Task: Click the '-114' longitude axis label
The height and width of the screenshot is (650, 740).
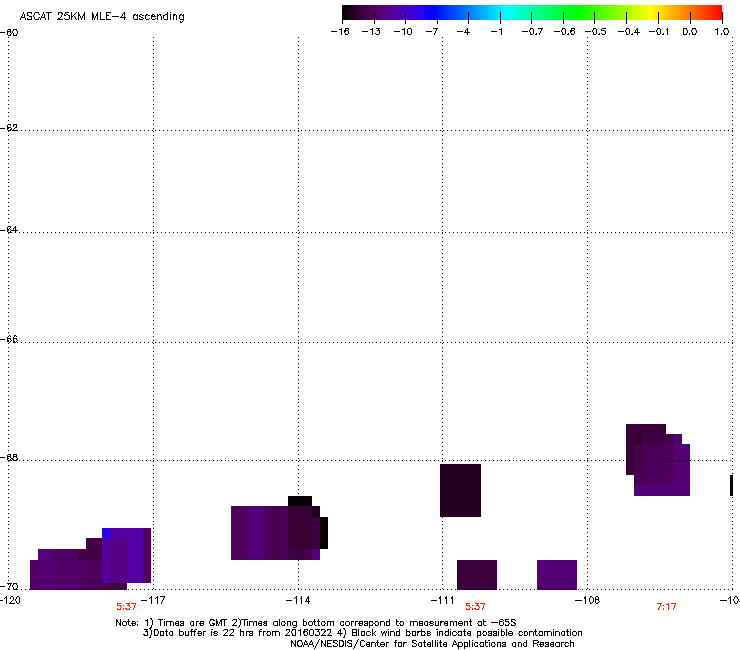Action: point(298,600)
